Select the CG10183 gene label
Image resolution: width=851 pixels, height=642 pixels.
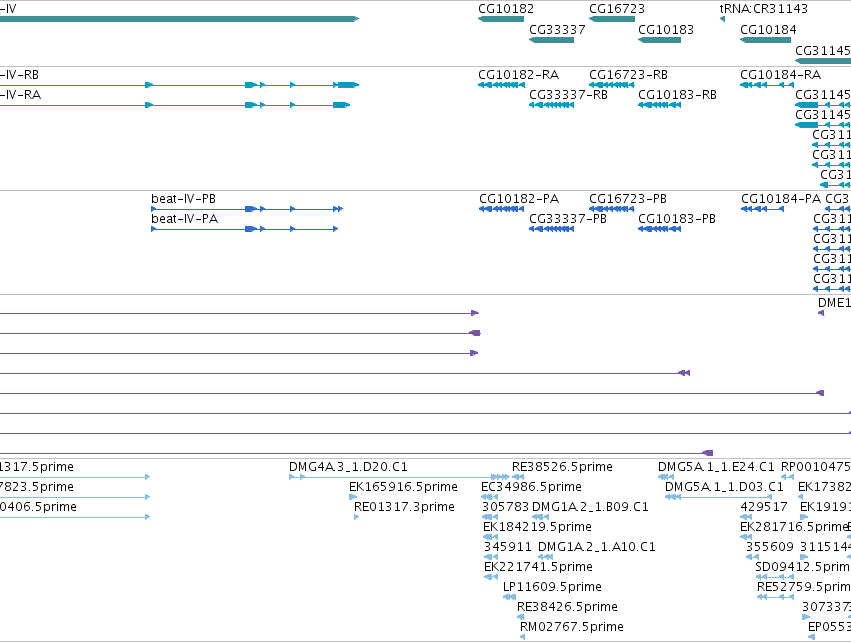[666, 29]
